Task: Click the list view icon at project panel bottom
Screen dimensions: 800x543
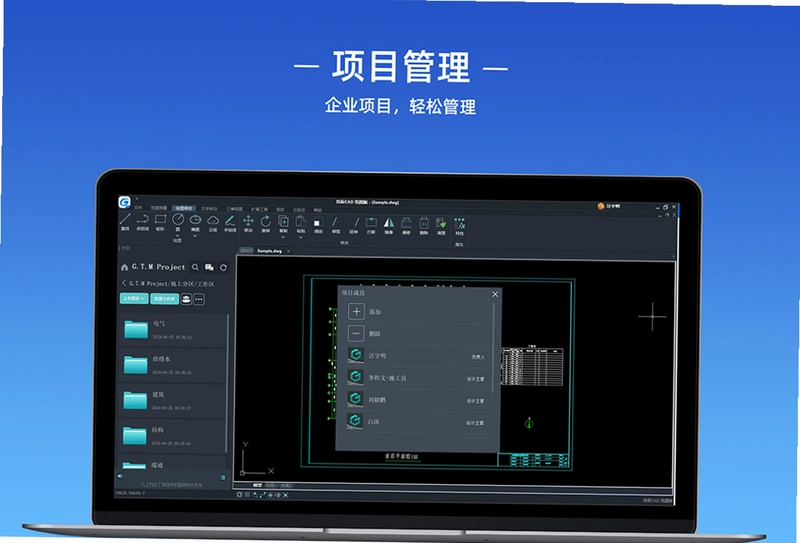Action: coord(223,477)
